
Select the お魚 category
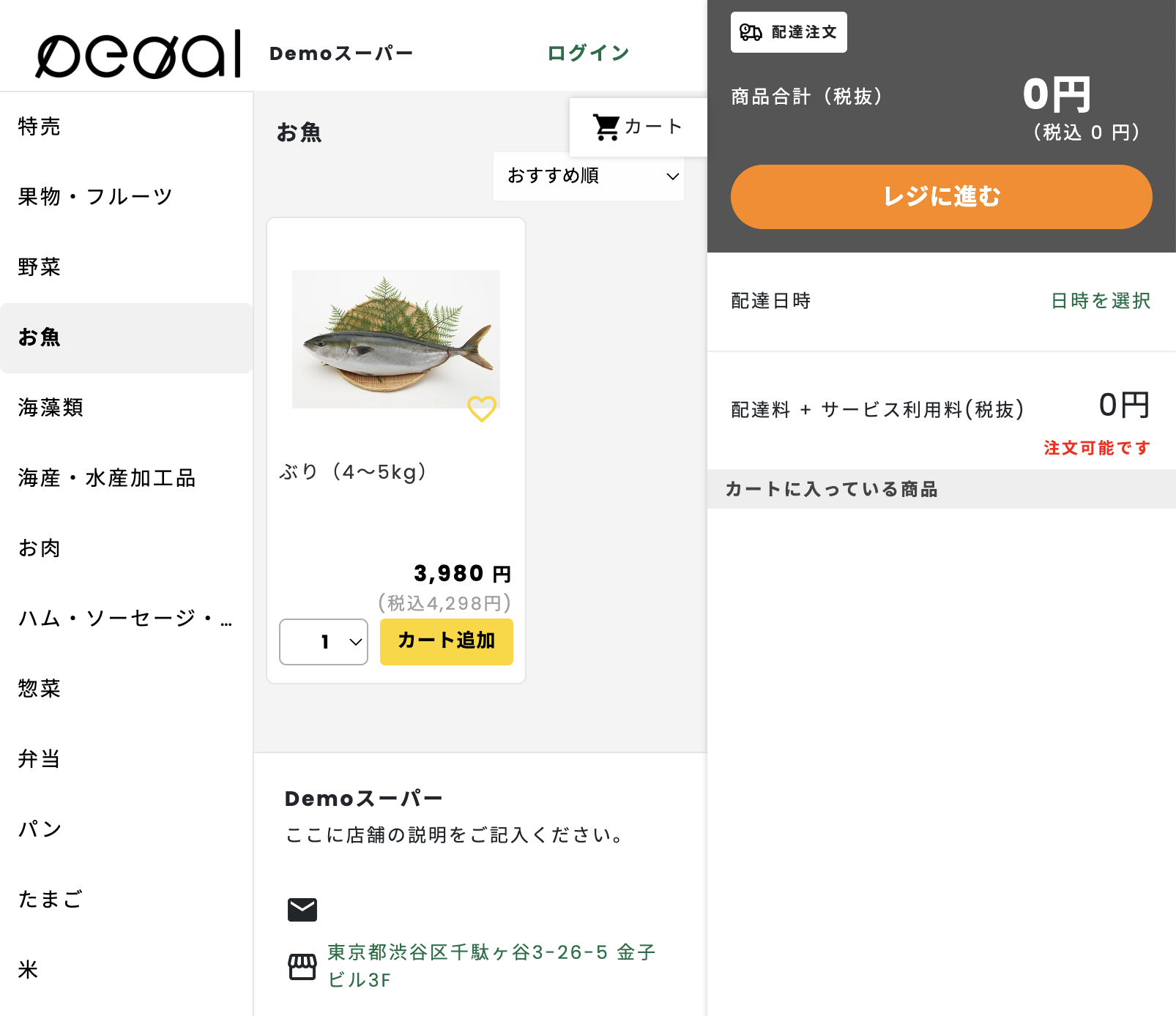pyautogui.click(x=40, y=337)
